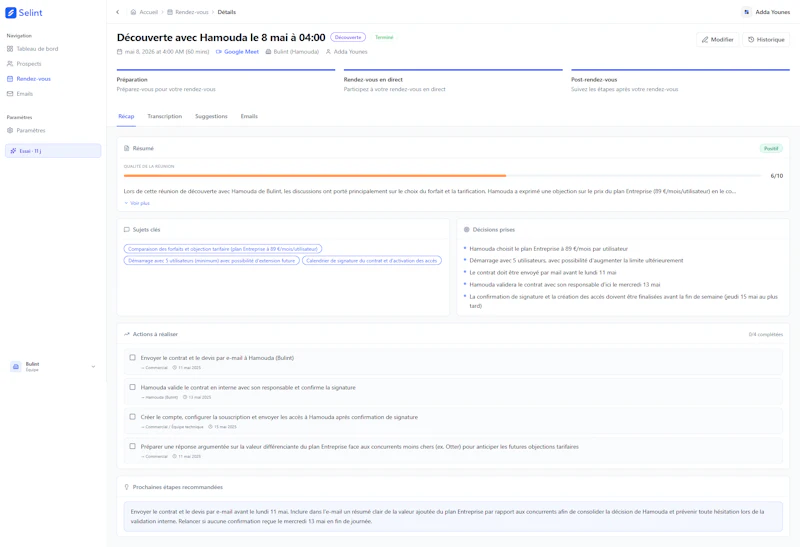Viewport: 800px width, 547px height.
Task: Click the Google Meet camera icon
Action: pyautogui.click(x=219, y=52)
